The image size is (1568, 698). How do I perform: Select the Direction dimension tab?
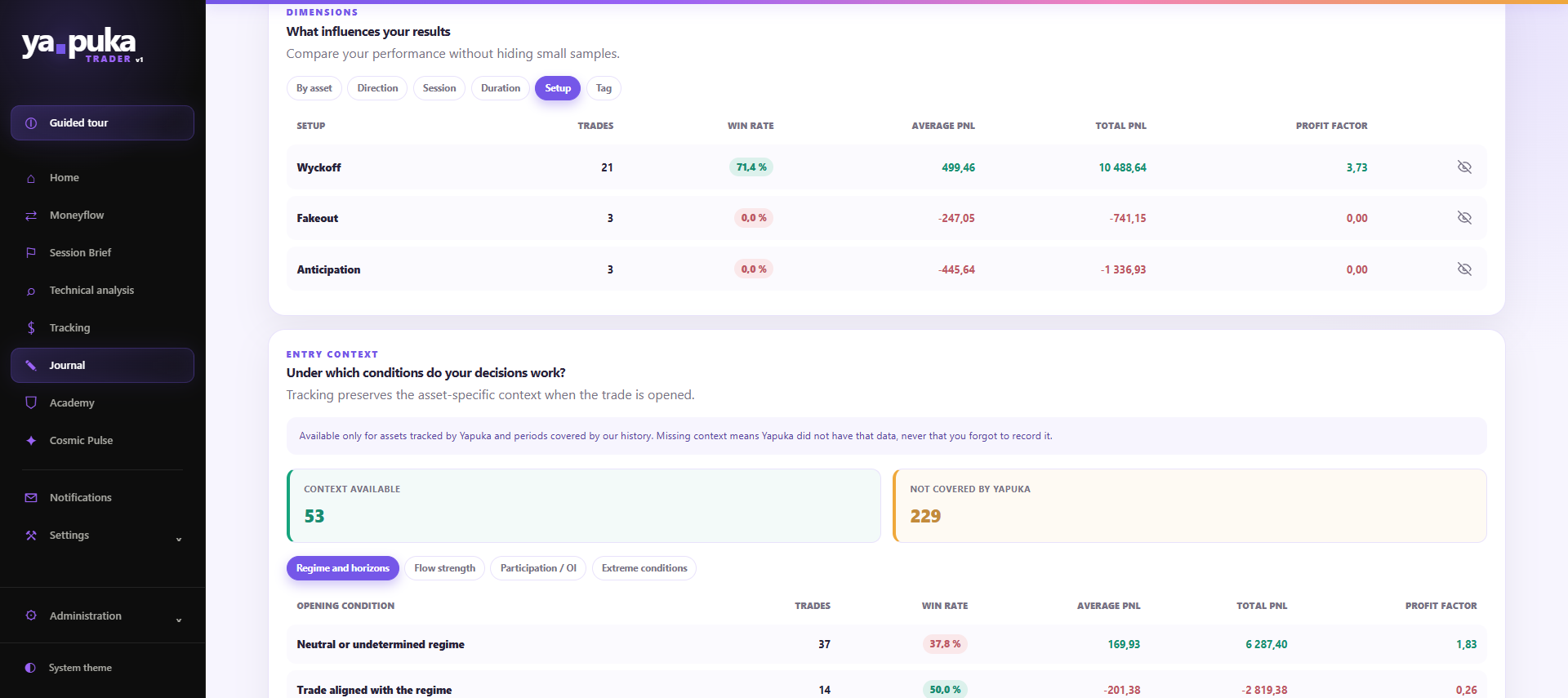[377, 88]
